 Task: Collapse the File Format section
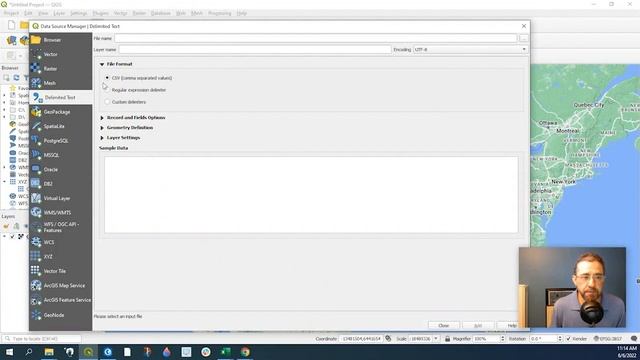point(102,64)
